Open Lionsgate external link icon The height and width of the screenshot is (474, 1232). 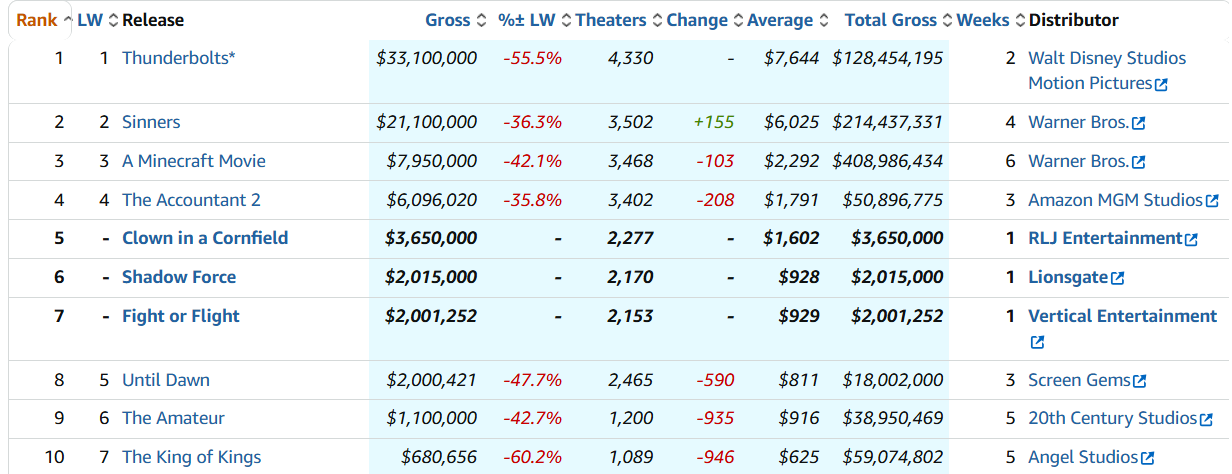click(1117, 278)
